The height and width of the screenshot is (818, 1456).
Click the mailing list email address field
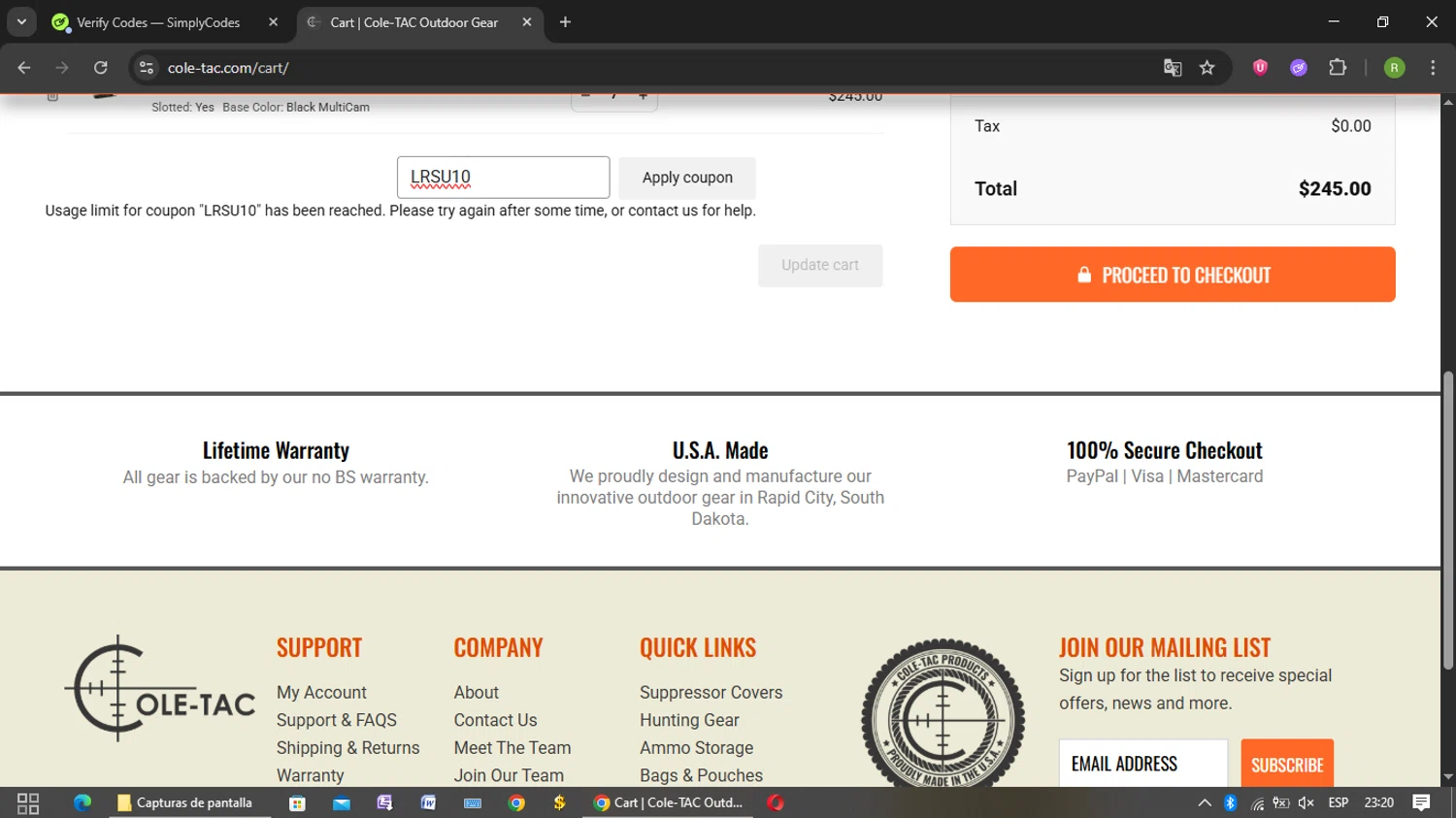point(1143,764)
